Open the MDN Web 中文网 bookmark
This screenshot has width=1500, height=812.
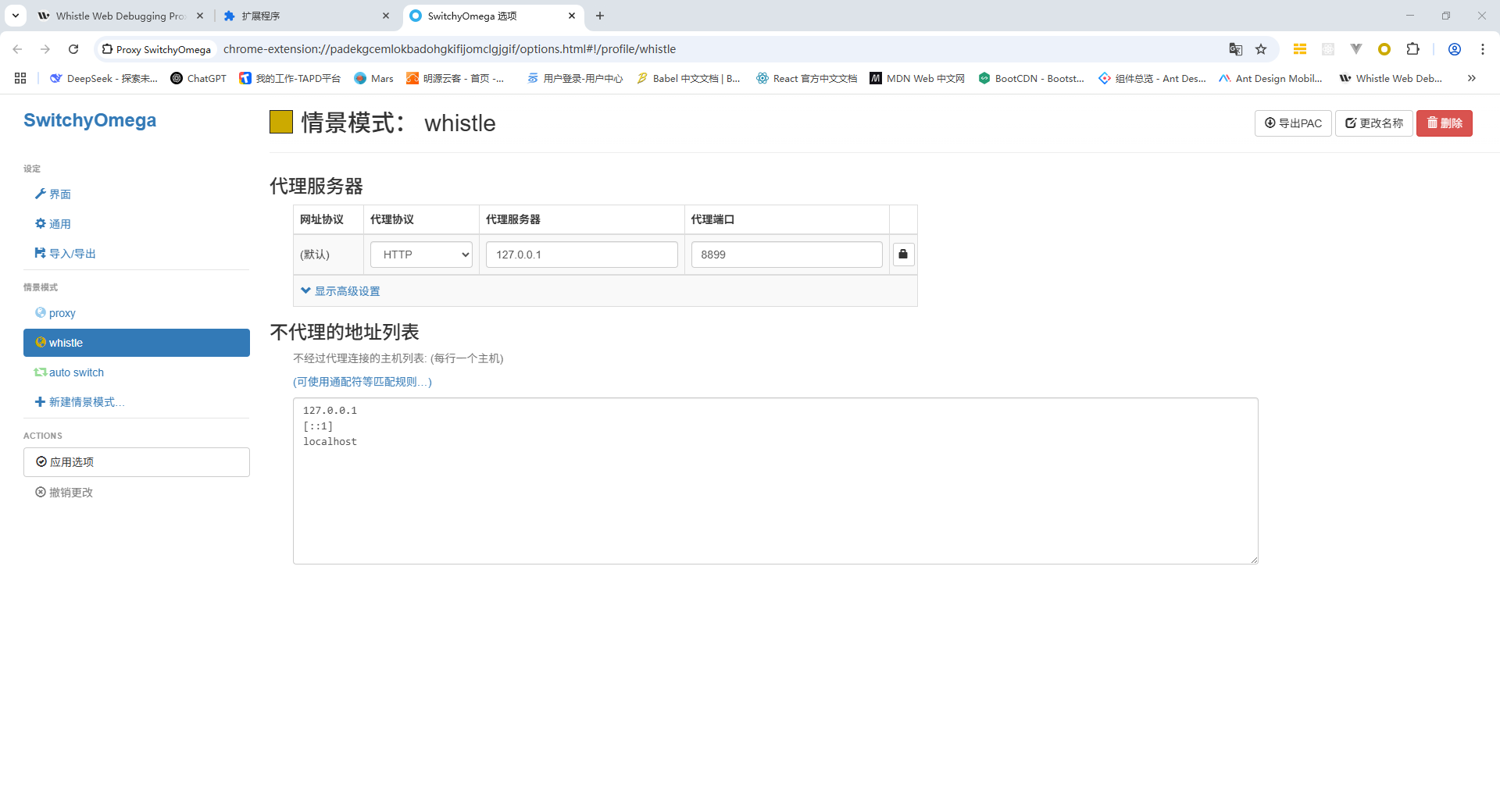(917, 78)
